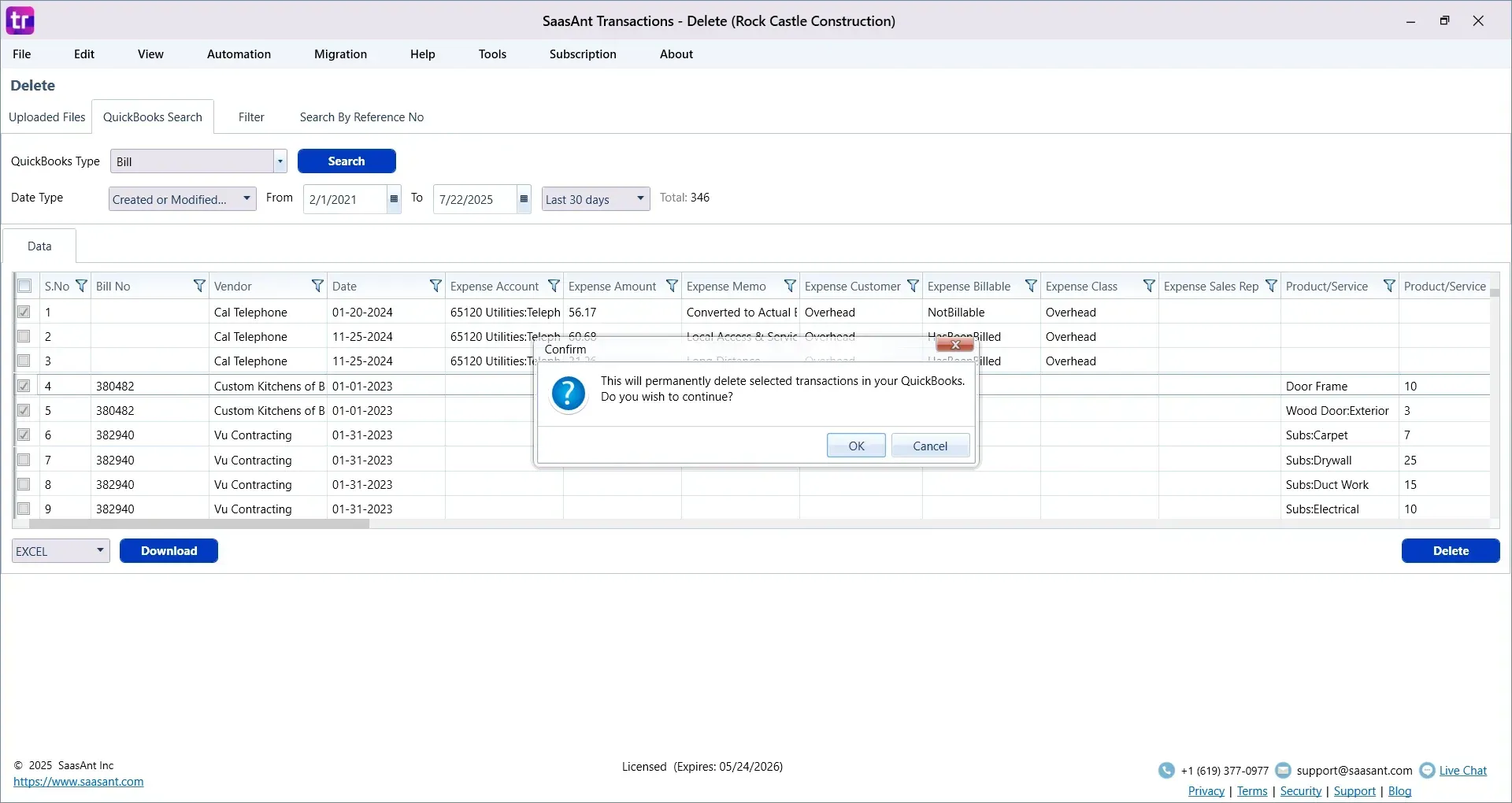1512x803 pixels.
Task: Check the checkbox for row 2
Action: coord(24,337)
